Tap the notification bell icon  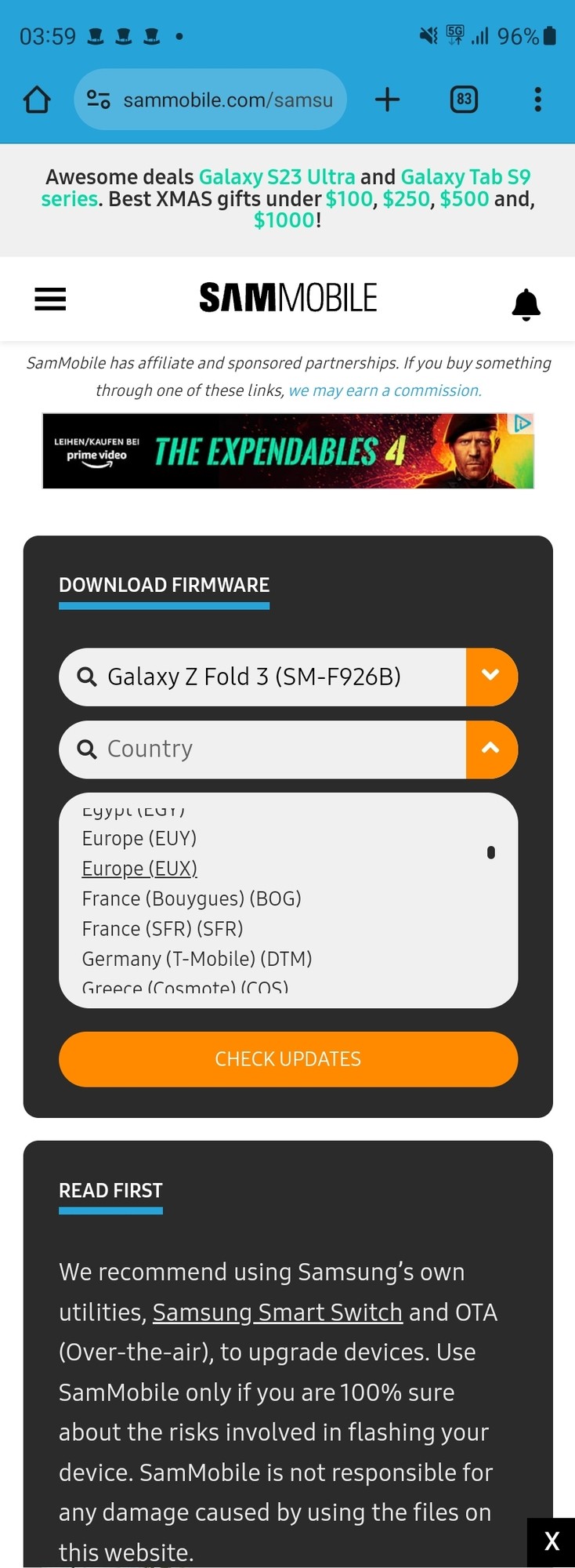(x=526, y=303)
